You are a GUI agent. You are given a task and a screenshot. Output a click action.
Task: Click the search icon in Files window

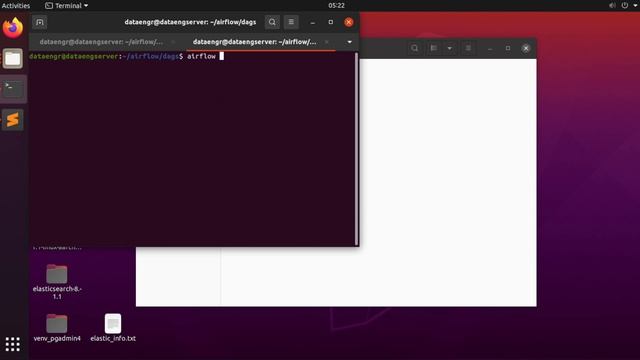415,48
